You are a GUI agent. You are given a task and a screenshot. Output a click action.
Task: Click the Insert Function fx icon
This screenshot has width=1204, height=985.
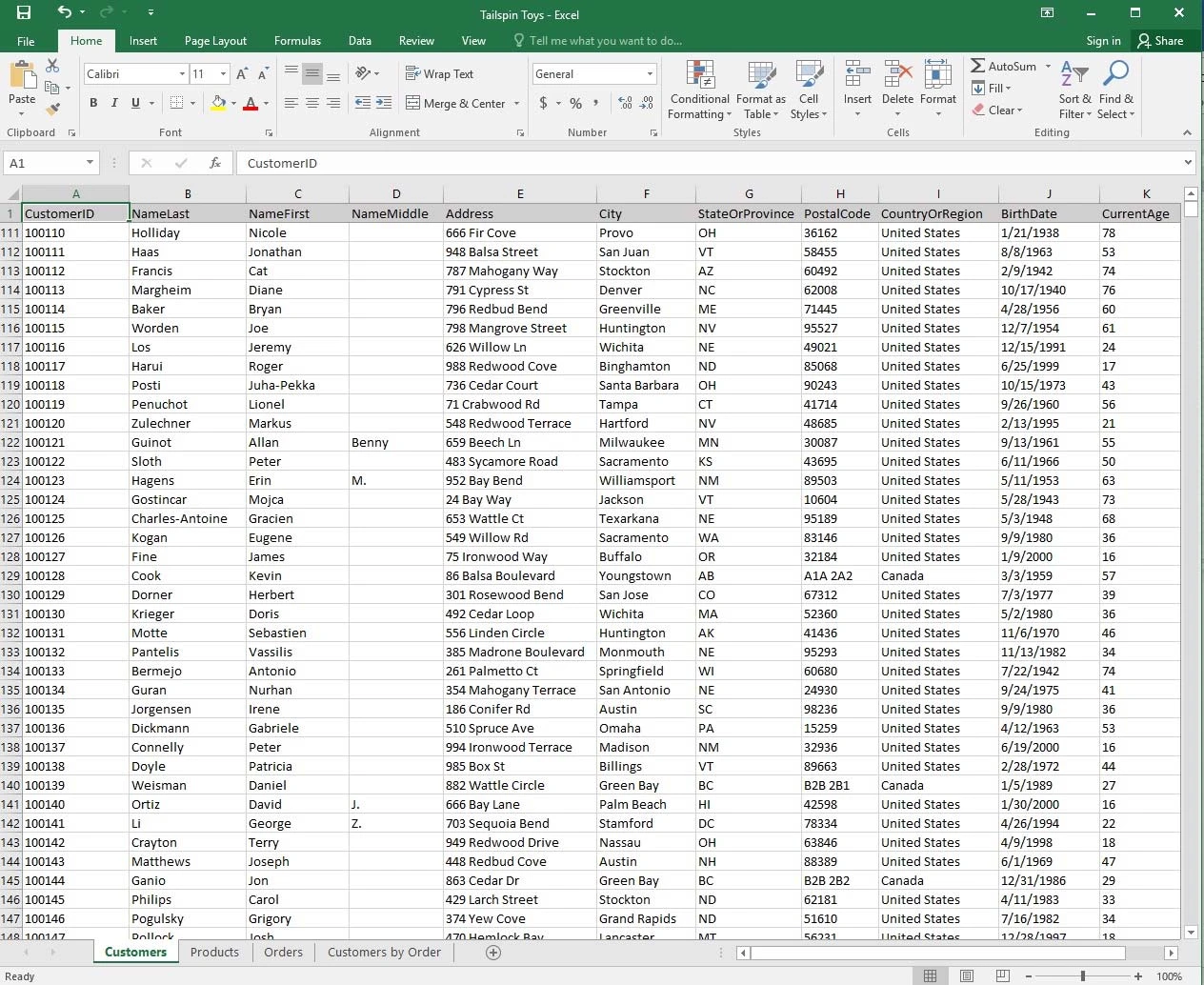pos(215,163)
